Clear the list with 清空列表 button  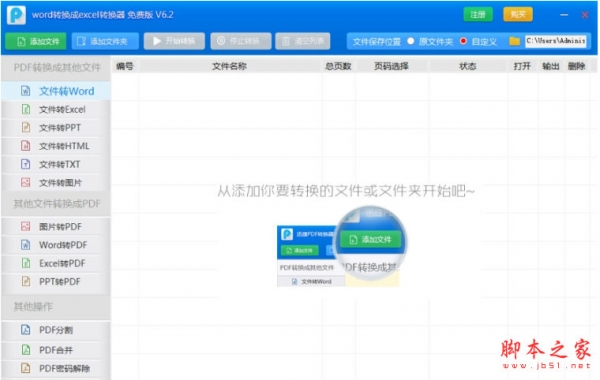[303, 41]
